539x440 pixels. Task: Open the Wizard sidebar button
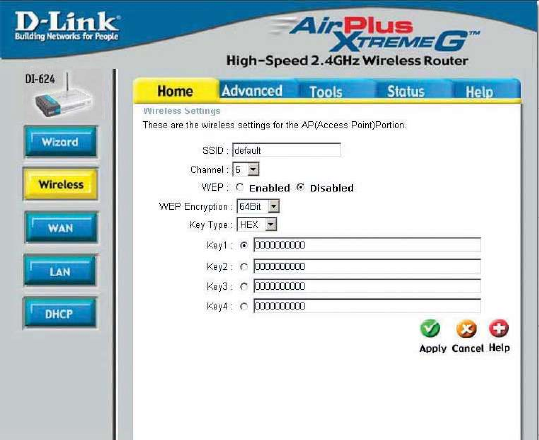(60, 142)
